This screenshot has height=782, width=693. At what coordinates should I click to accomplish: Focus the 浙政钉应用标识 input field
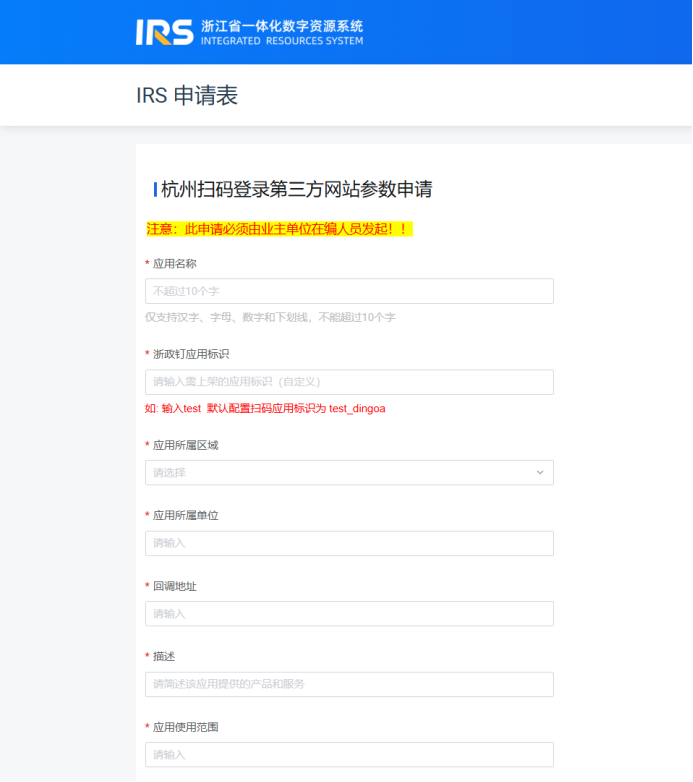349,382
